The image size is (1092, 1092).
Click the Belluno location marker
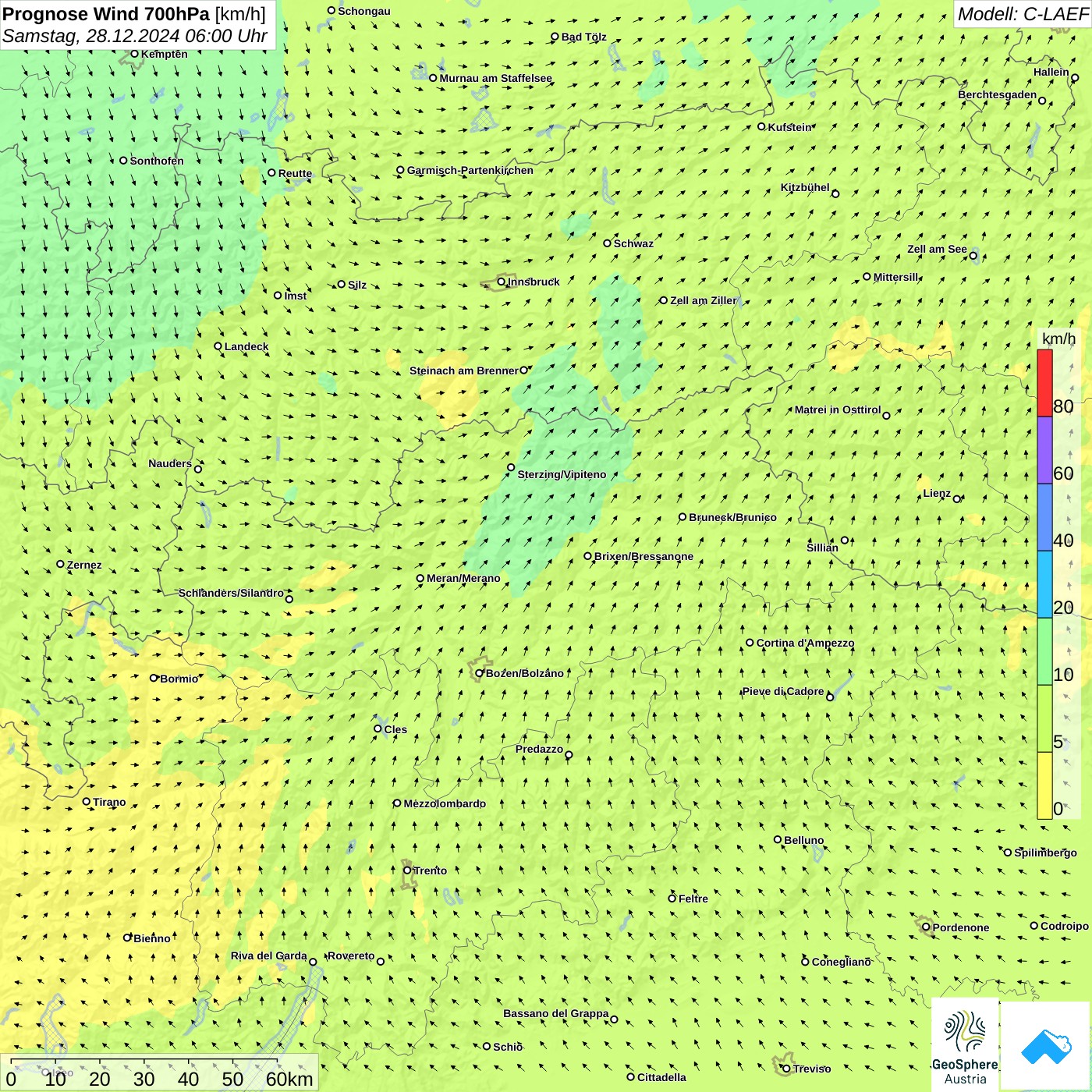(778, 839)
